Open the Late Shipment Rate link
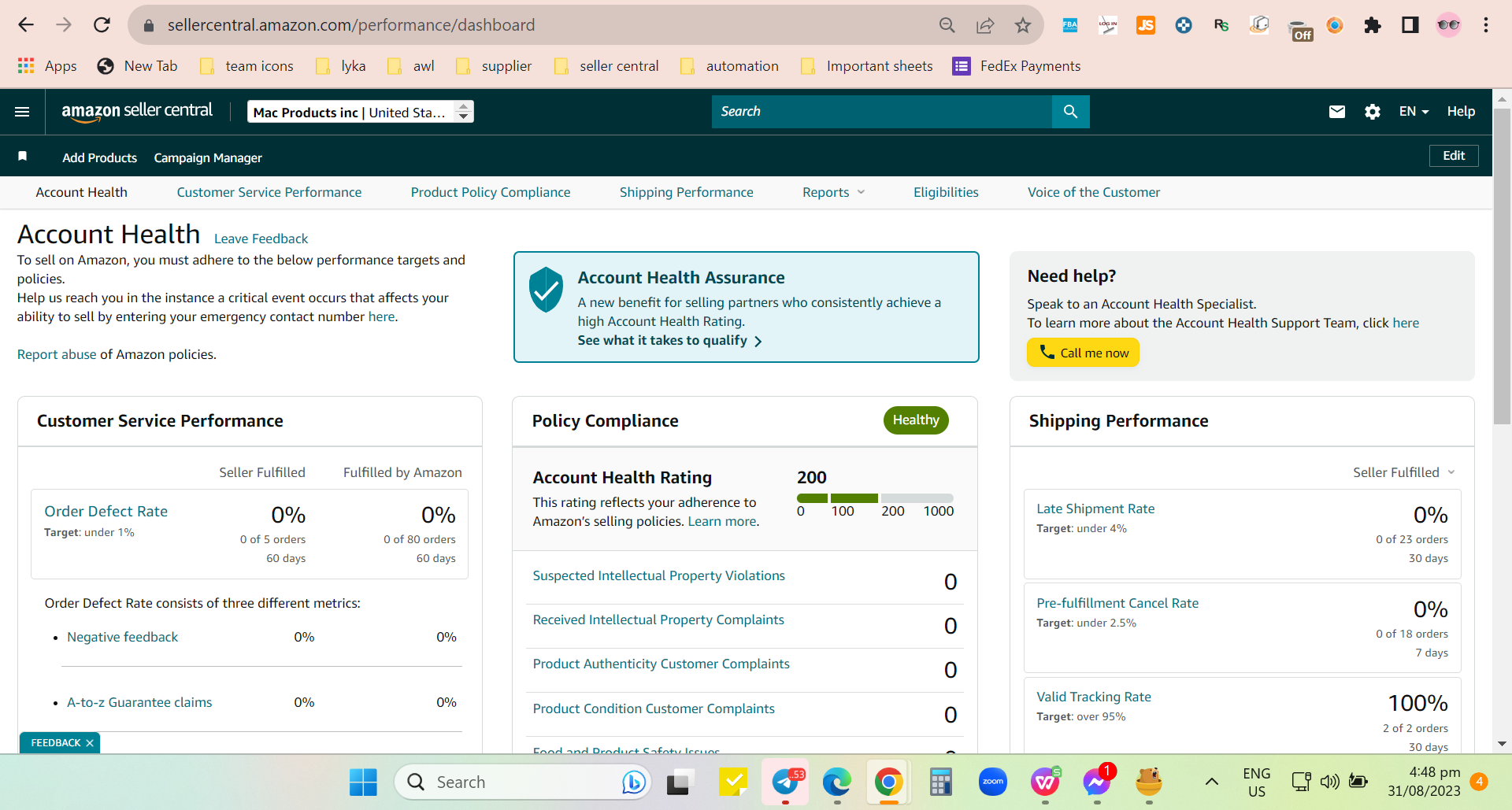This screenshot has width=1512, height=810. click(1095, 509)
